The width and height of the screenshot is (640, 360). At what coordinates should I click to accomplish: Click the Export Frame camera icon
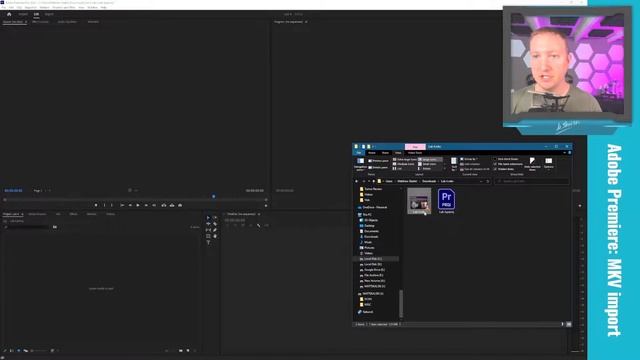point(180,205)
